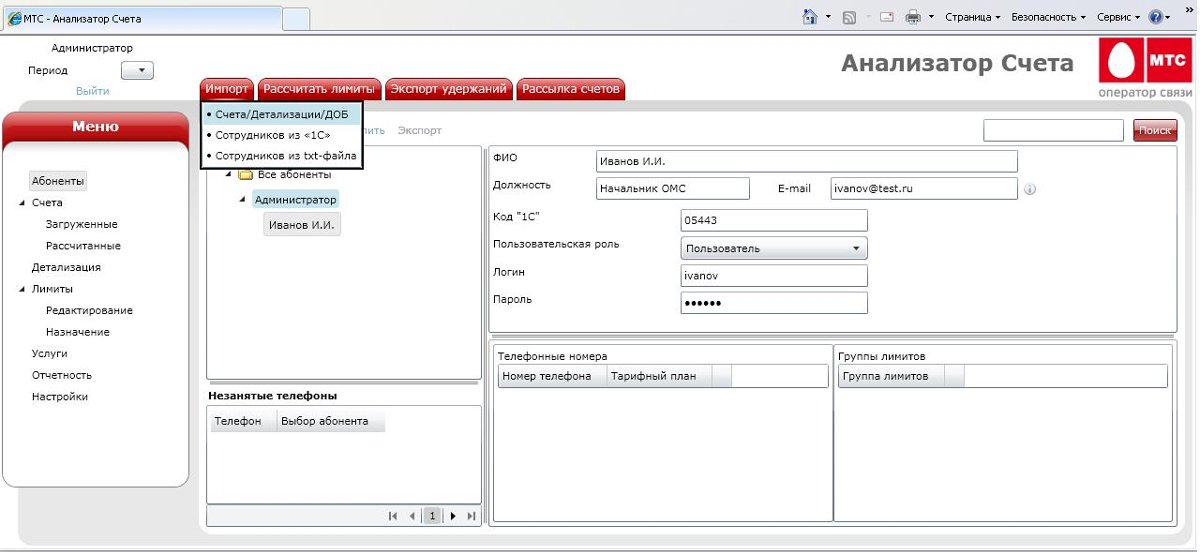Open Назначение under Лимиты
This screenshot has height=552, width=1200.
78,332
